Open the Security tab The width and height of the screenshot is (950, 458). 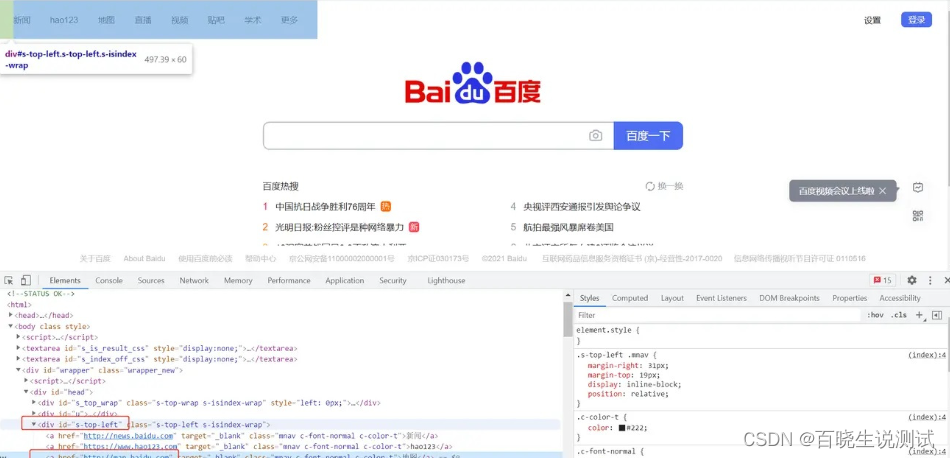[393, 280]
